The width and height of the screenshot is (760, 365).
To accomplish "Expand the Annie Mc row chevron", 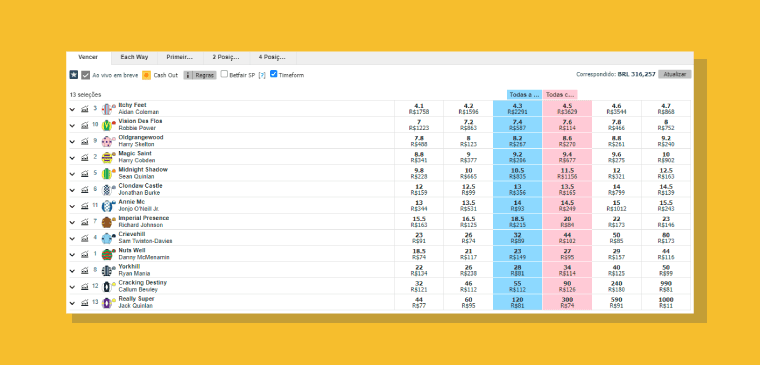I will tap(73, 206).
